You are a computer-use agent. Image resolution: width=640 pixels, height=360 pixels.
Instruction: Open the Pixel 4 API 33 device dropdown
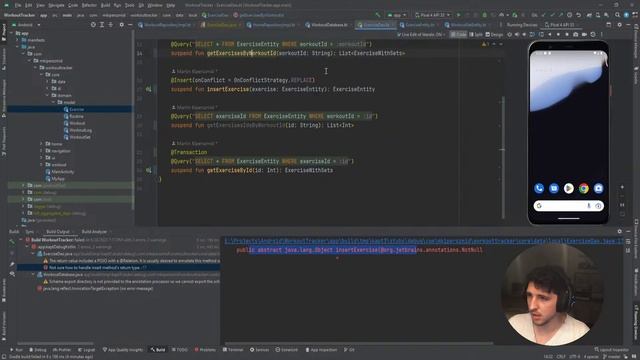(x=433, y=15)
